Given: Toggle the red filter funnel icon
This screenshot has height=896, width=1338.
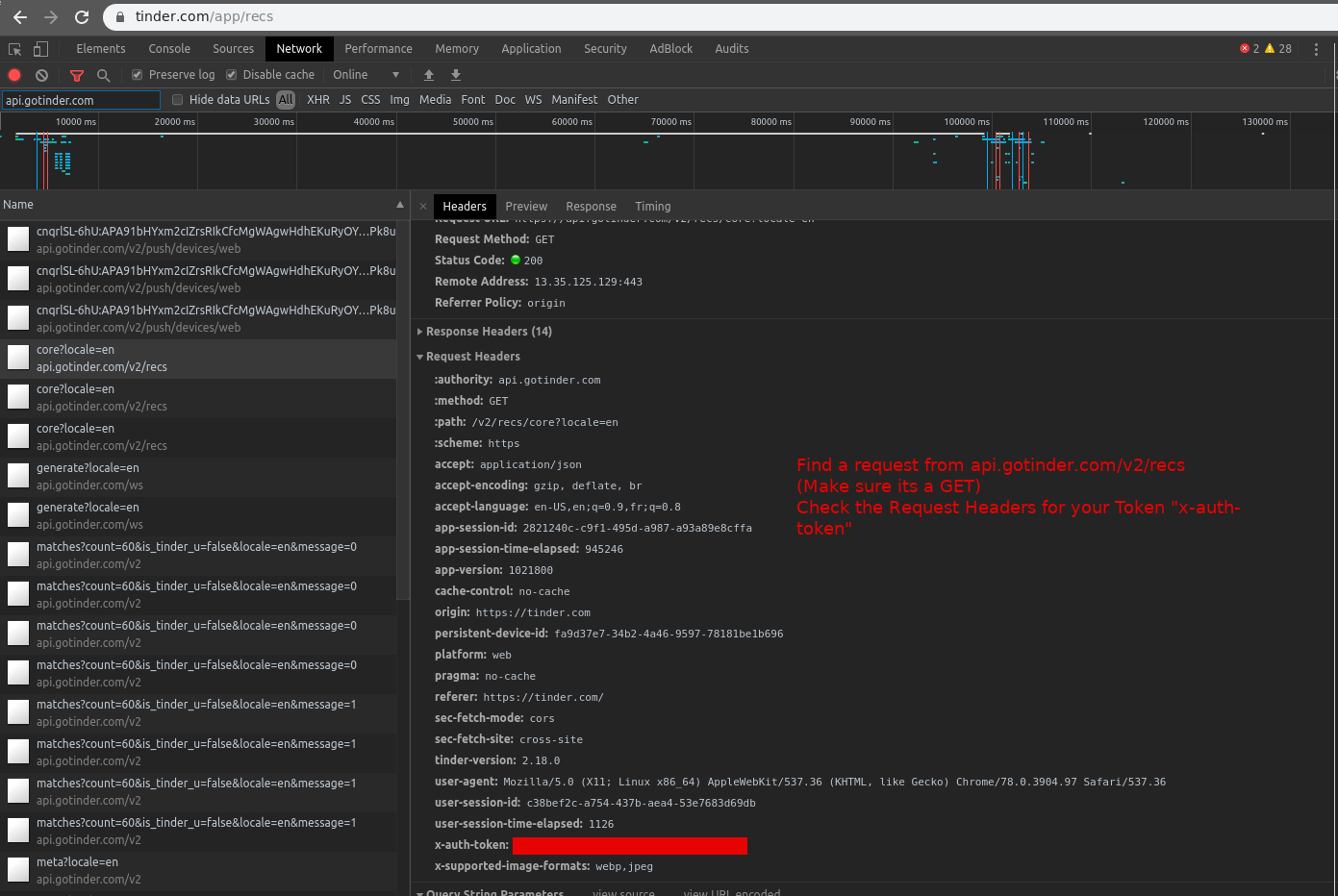Looking at the screenshot, I should click(x=77, y=75).
